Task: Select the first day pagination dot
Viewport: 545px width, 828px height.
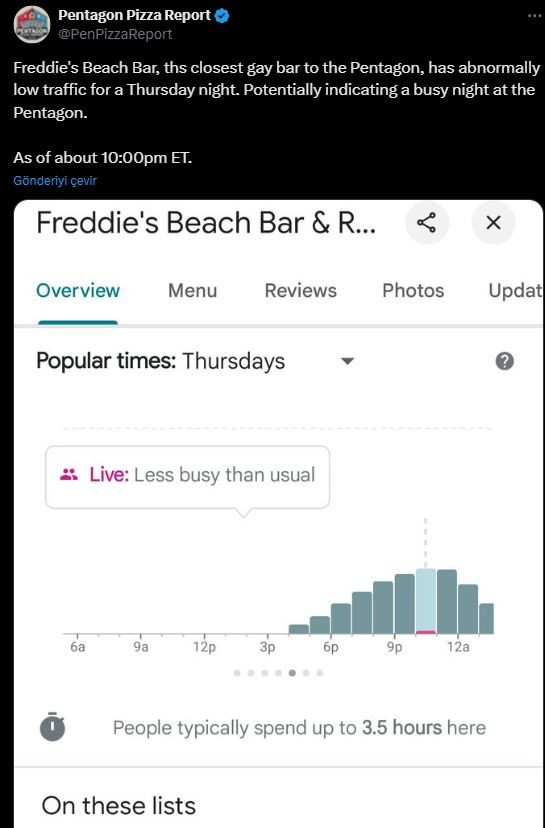Action: pyautogui.click(x=237, y=673)
